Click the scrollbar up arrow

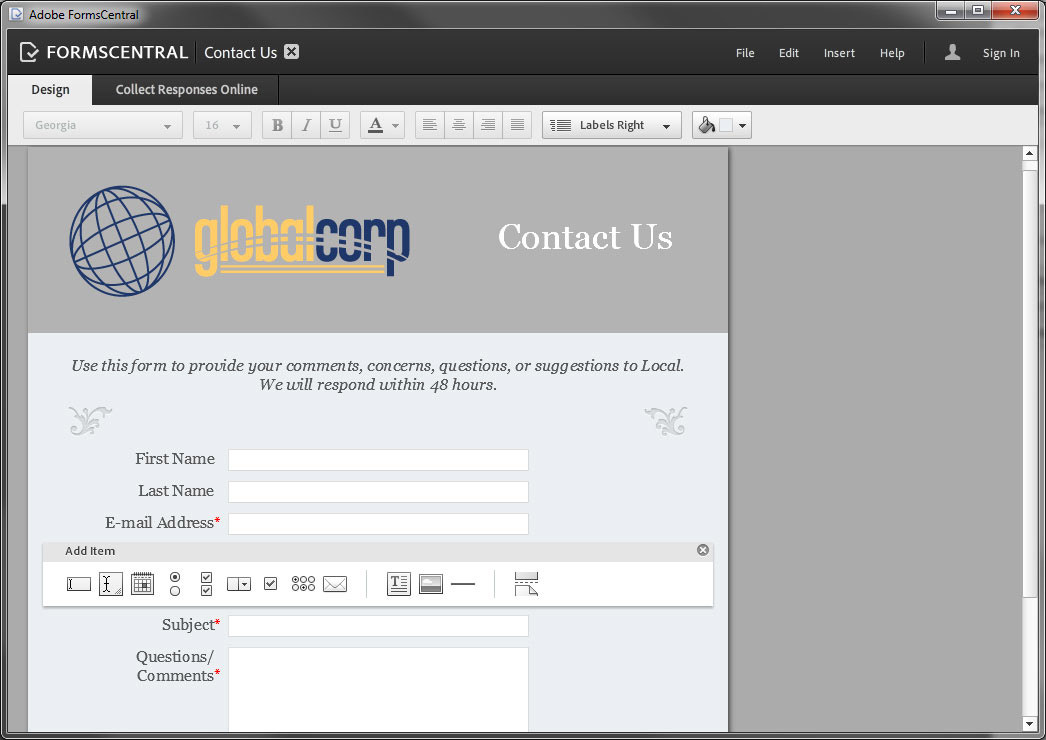(1029, 153)
